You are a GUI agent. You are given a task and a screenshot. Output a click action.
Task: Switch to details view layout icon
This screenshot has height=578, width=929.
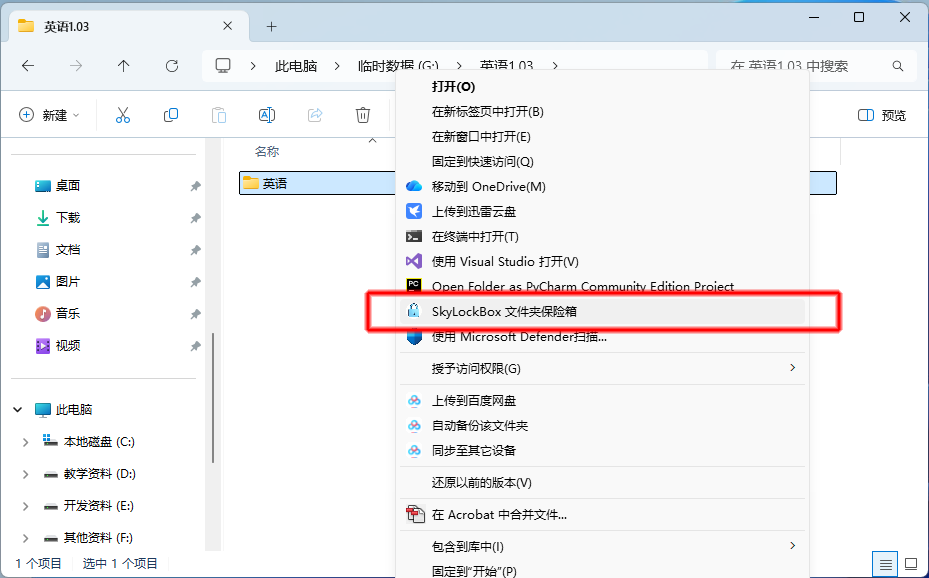click(885, 564)
